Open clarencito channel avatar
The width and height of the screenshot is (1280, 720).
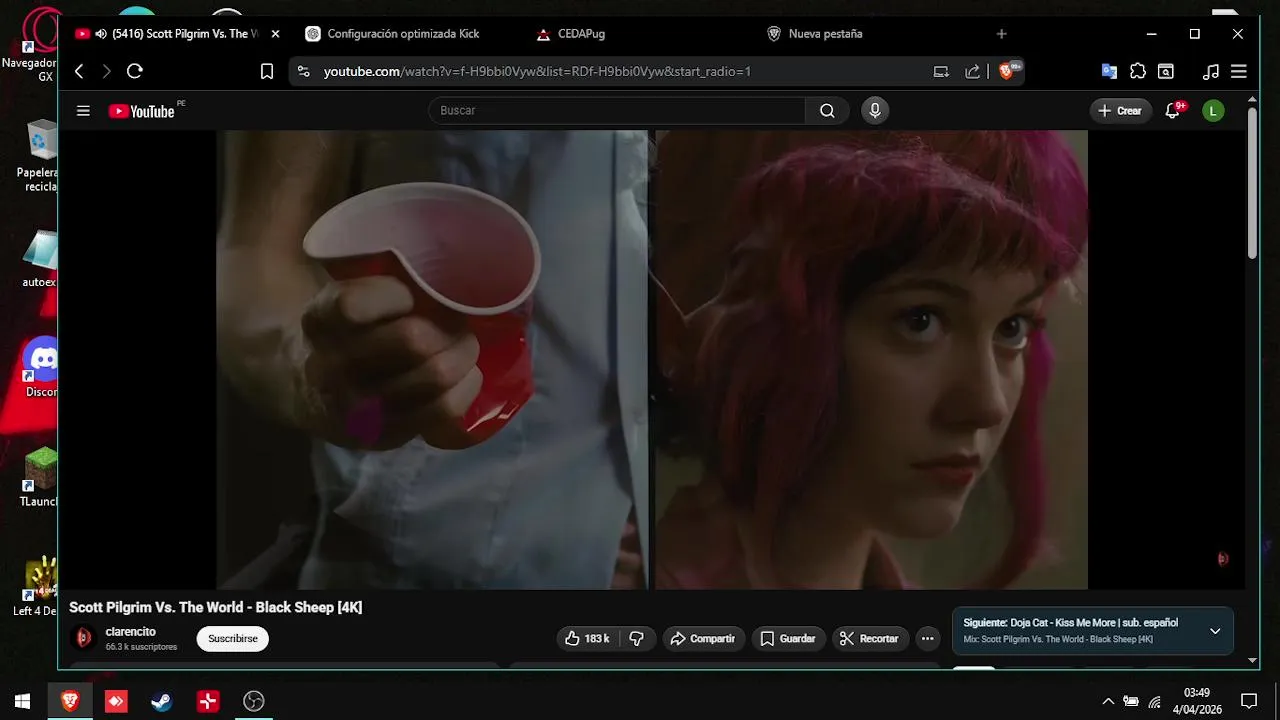tap(84, 638)
